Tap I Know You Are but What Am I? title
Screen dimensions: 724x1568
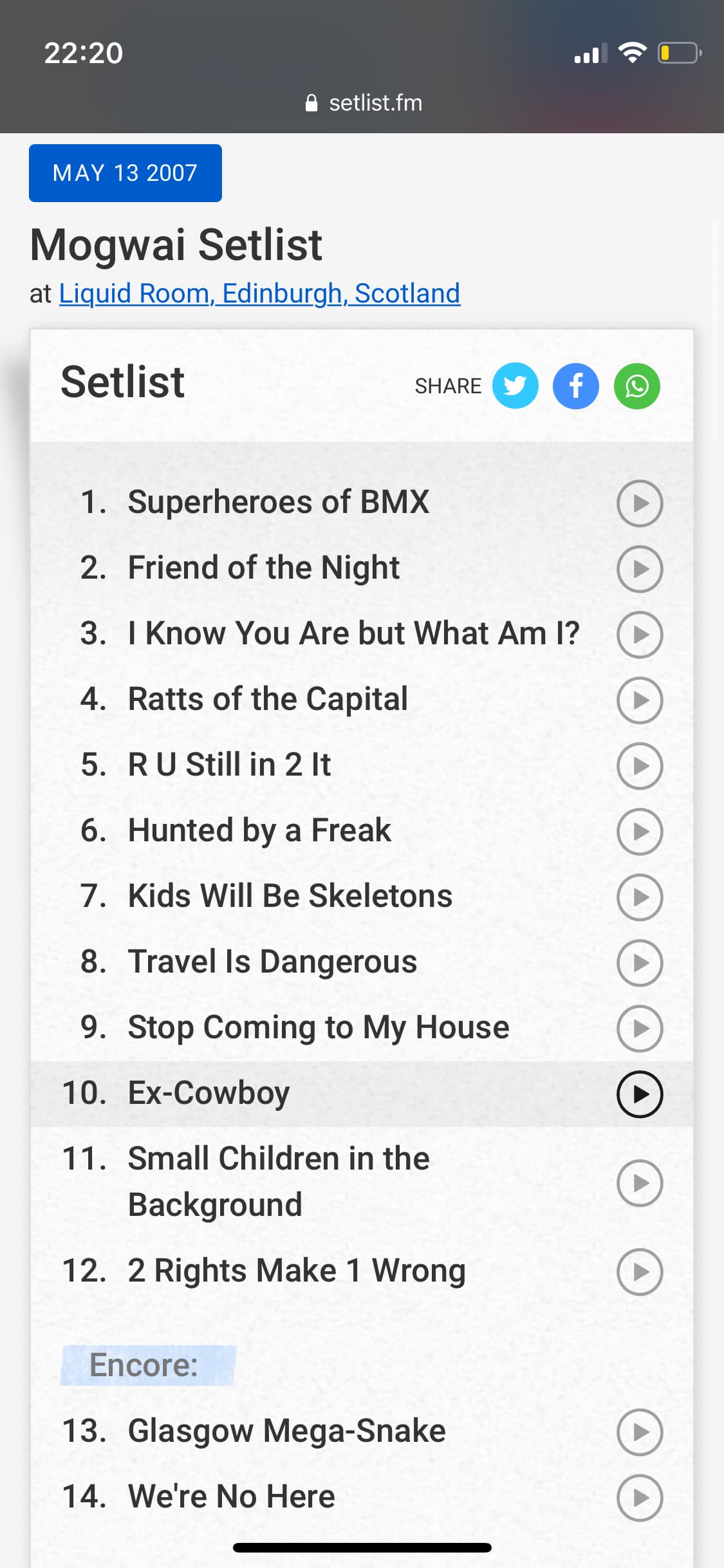click(354, 633)
